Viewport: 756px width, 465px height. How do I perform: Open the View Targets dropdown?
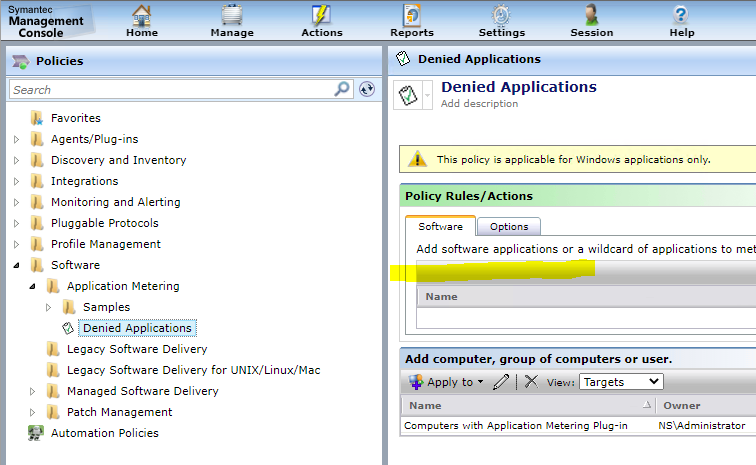pos(621,382)
